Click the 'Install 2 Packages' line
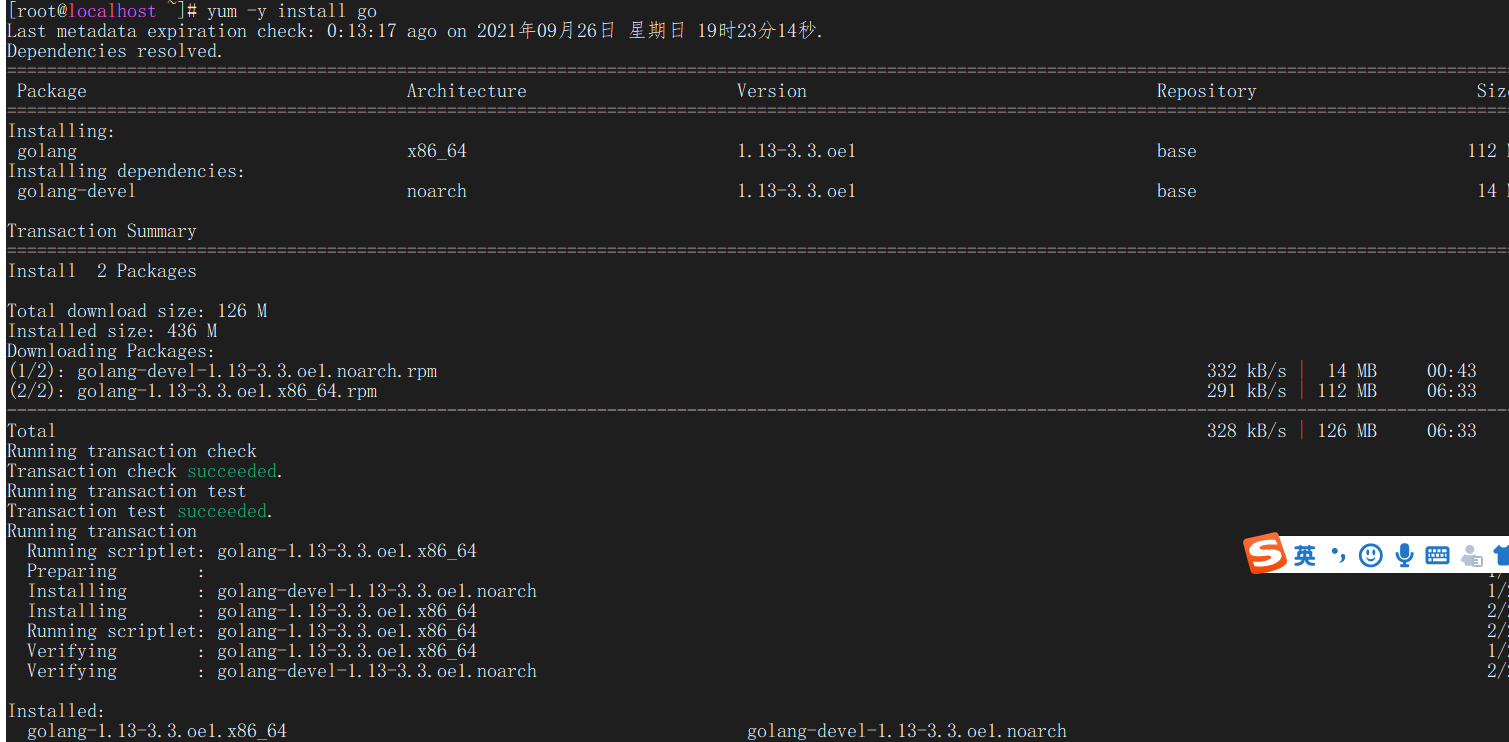 click(x=102, y=271)
